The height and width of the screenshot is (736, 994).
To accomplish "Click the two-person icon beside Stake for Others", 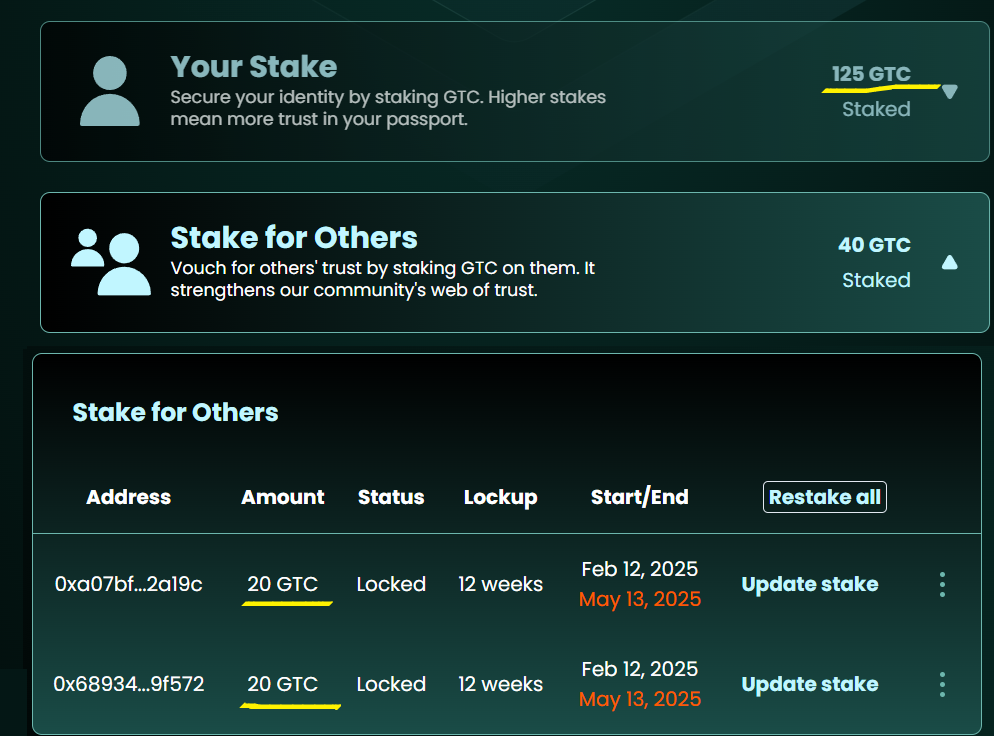I will pyautogui.click(x=111, y=262).
